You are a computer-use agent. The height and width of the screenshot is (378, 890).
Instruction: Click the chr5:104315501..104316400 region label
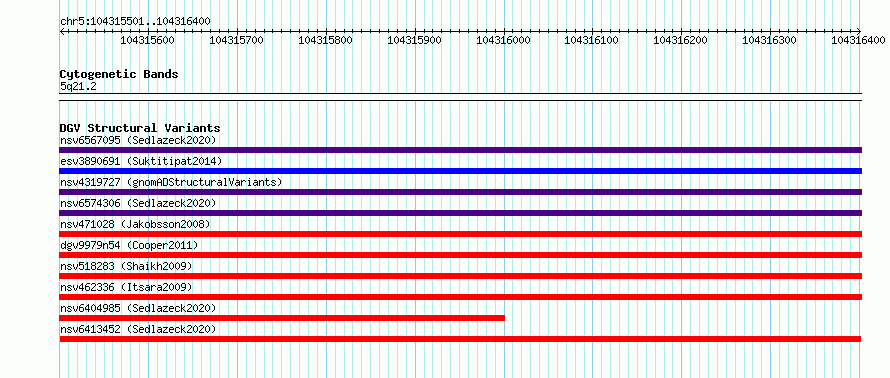(x=135, y=22)
